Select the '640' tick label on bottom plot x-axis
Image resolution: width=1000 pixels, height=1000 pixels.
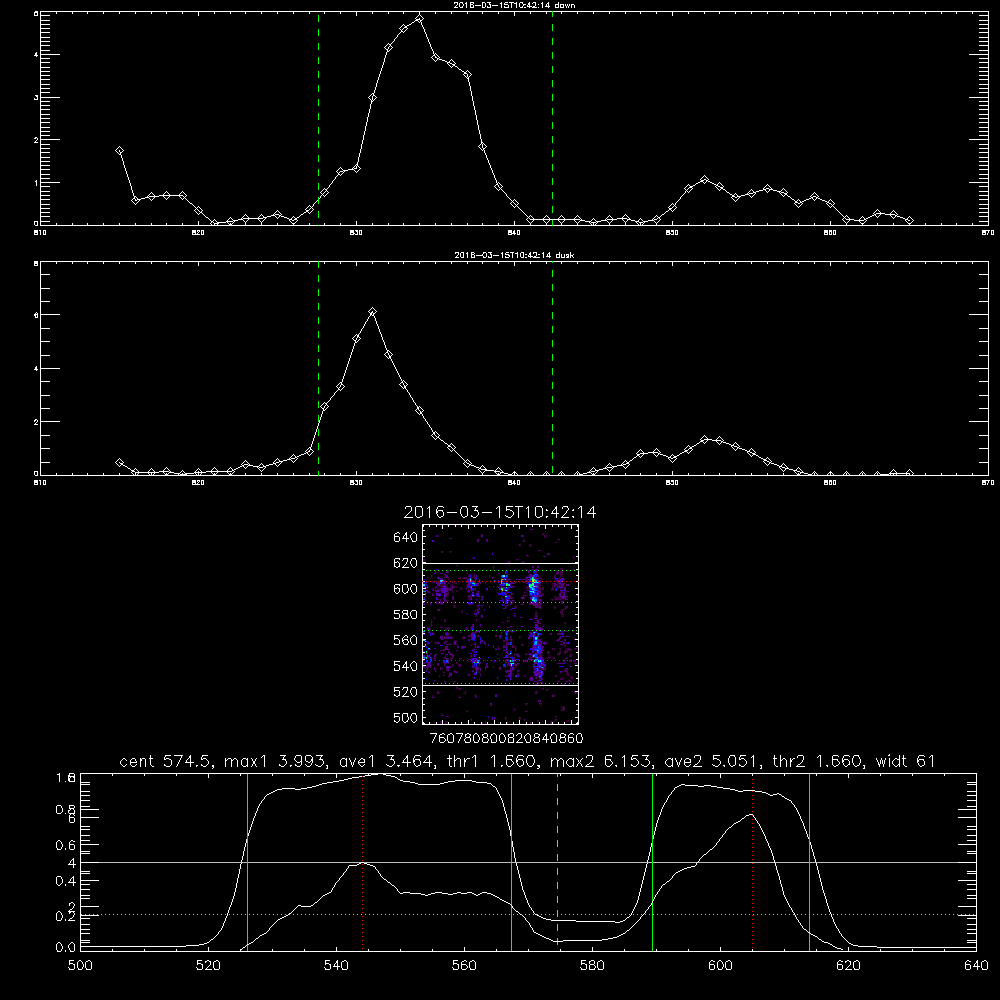tap(976, 966)
